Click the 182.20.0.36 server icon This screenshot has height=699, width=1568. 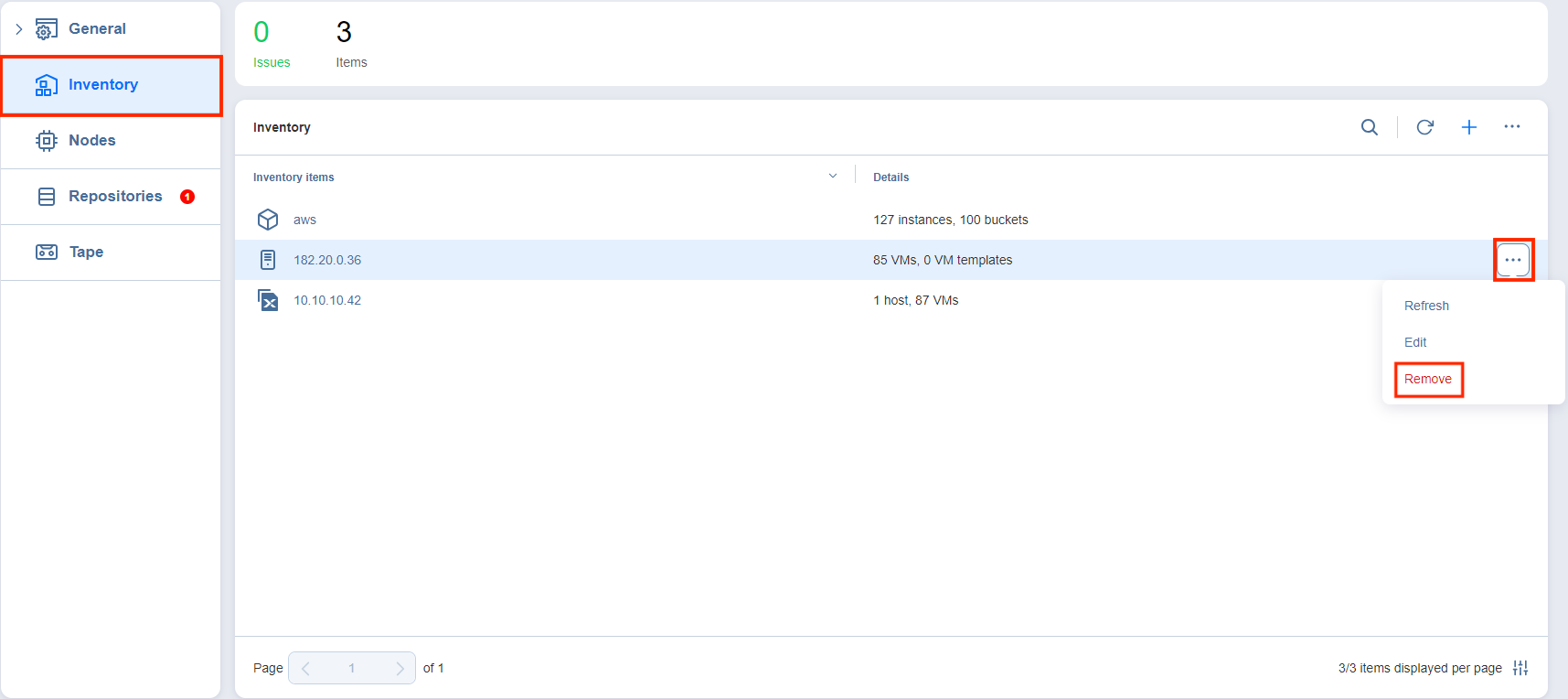click(268, 260)
